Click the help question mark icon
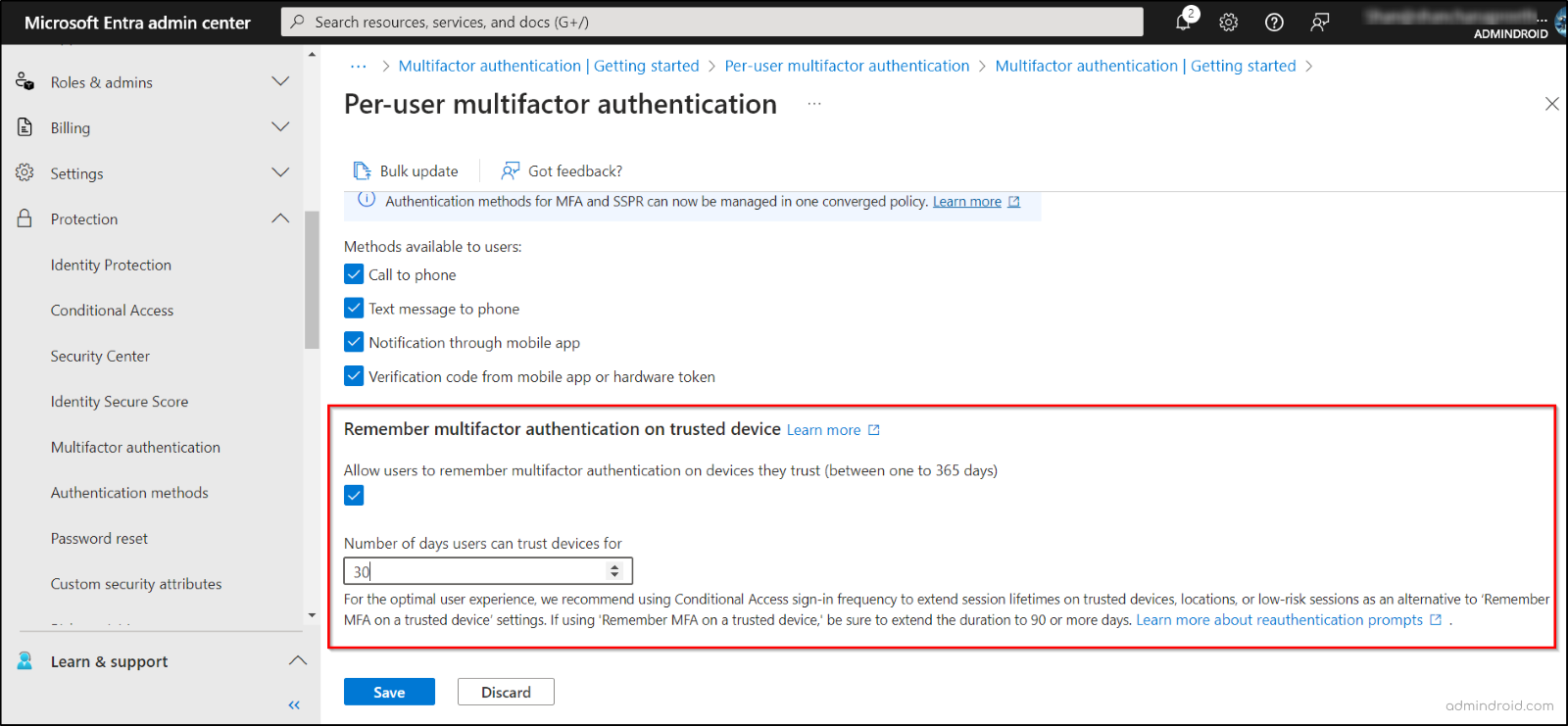The image size is (1568, 726). click(1274, 22)
